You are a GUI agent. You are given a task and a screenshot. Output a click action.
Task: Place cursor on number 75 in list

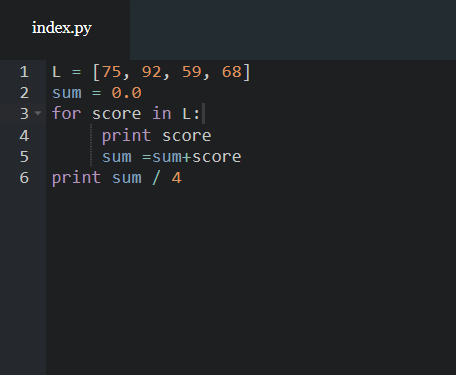point(112,72)
